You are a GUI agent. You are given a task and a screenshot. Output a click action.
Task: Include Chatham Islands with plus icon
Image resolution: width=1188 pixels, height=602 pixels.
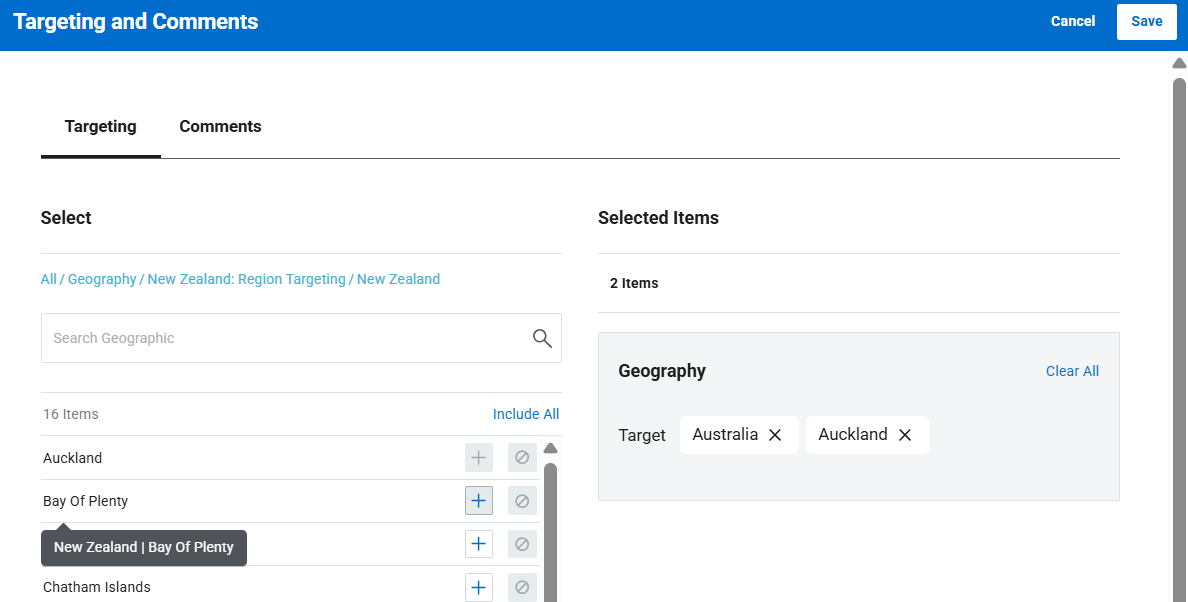click(479, 587)
